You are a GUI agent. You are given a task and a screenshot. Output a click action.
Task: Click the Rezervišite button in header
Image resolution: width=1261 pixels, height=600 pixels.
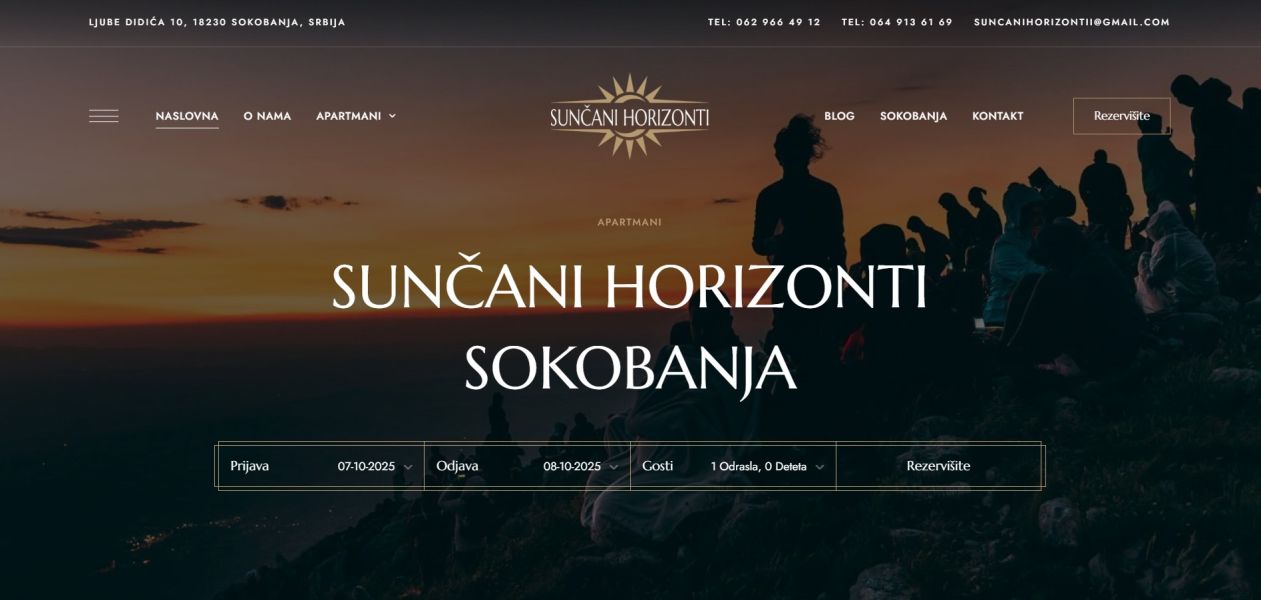pyautogui.click(x=1121, y=116)
